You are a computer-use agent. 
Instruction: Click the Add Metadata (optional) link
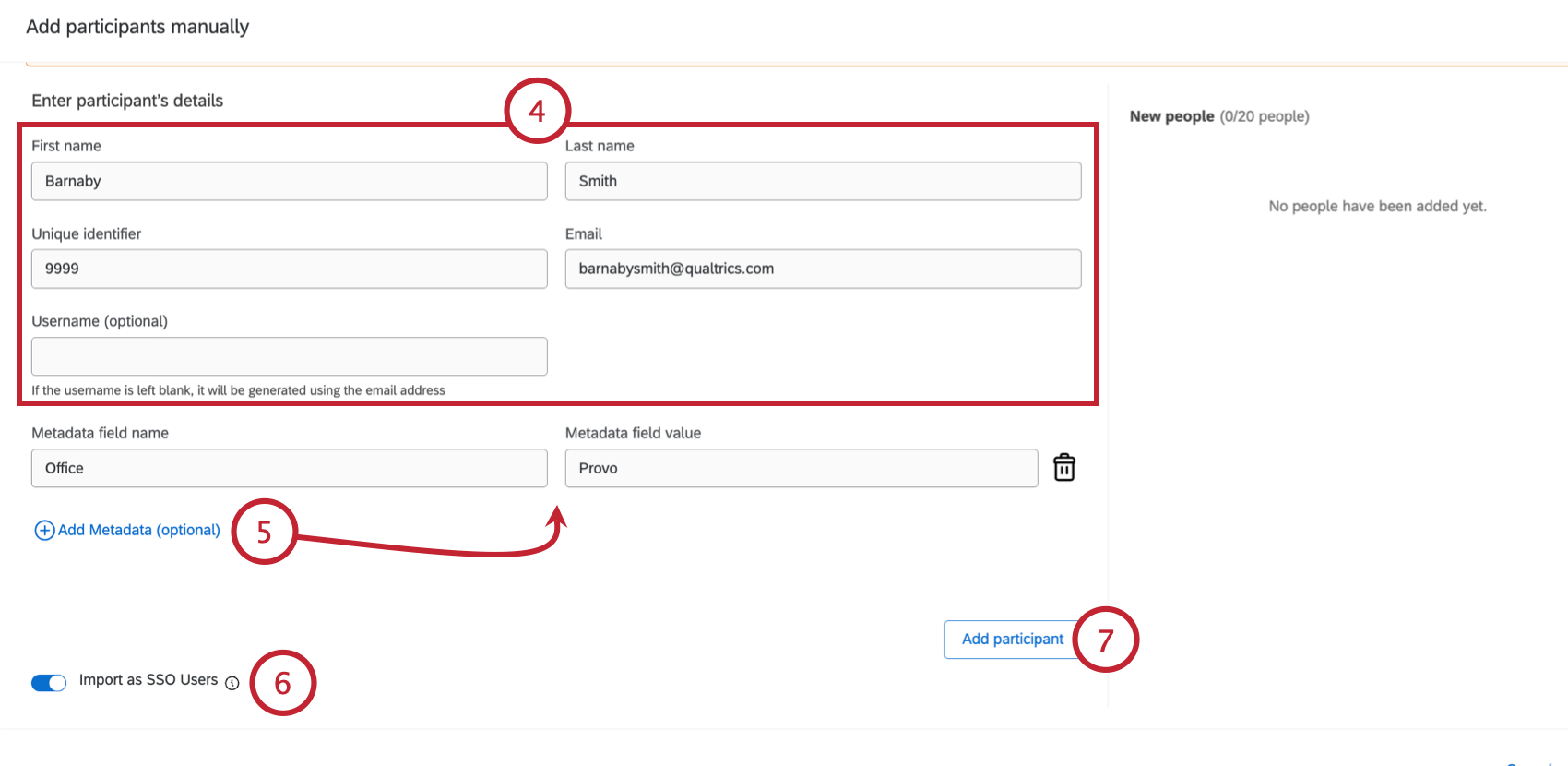[x=138, y=530]
